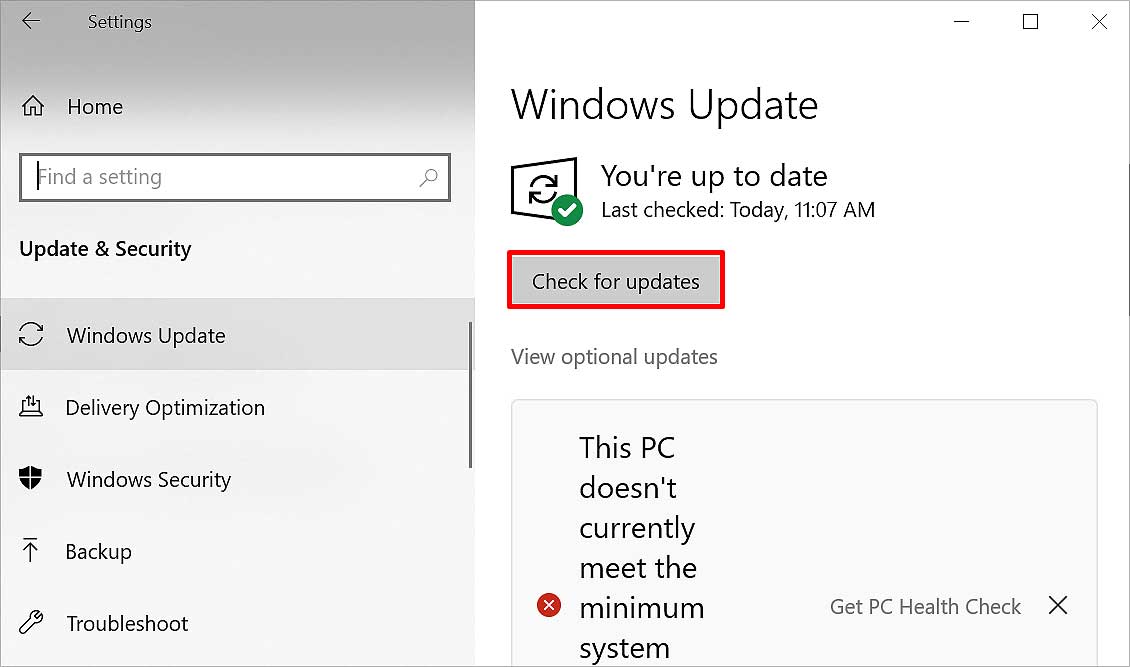This screenshot has width=1130, height=667.
Task: Click the search magnifier icon
Action: pos(428,177)
